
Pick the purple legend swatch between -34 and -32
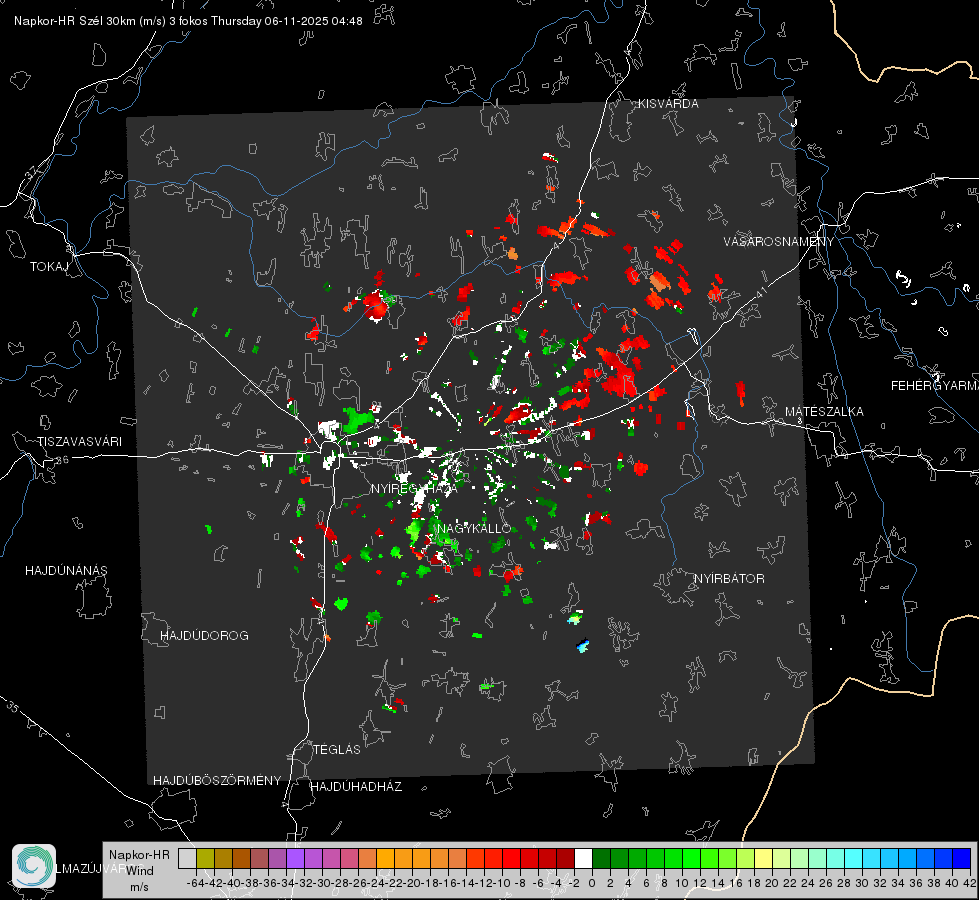point(295,858)
